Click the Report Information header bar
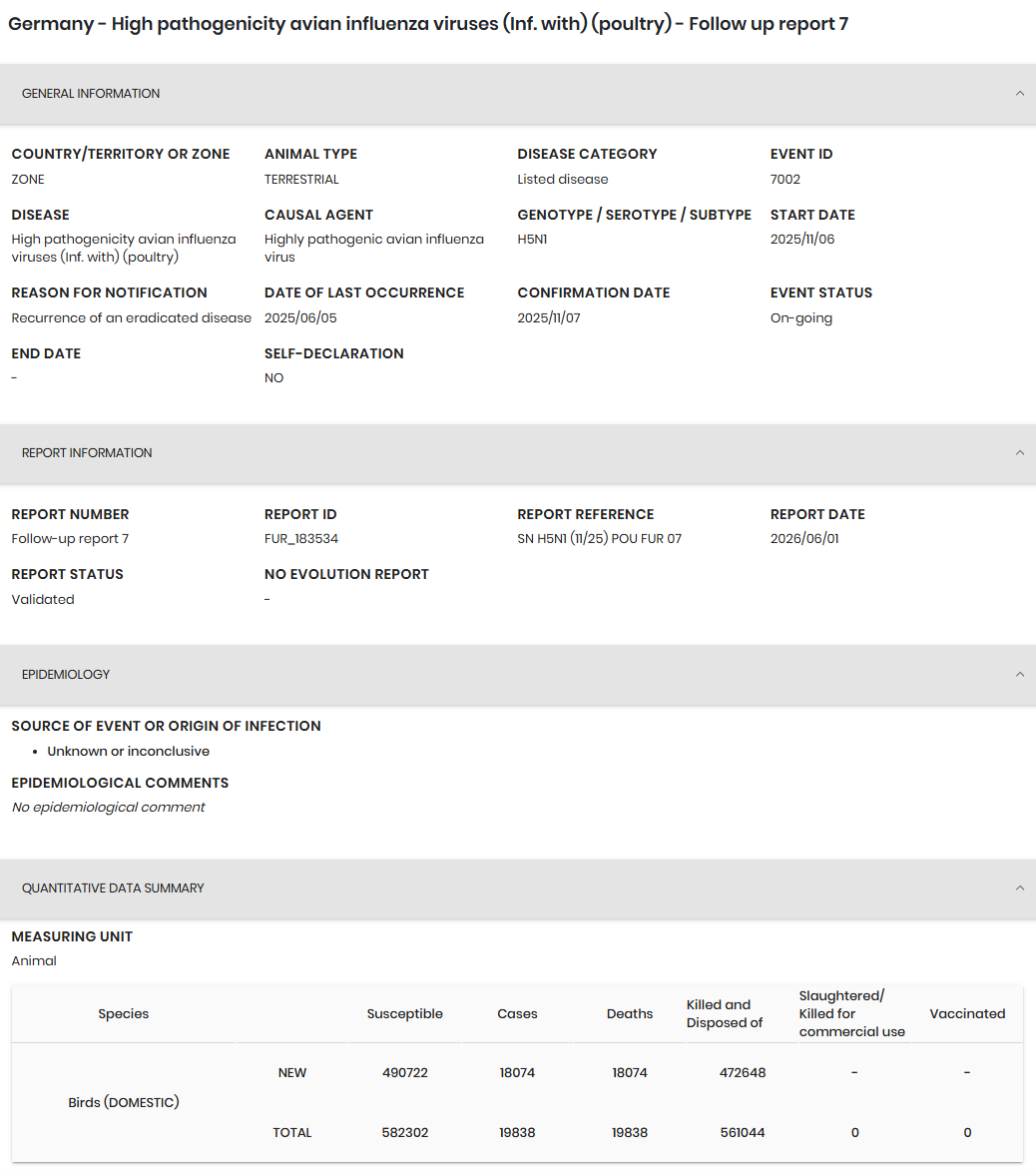1036x1175 pixels. point(518,452)
